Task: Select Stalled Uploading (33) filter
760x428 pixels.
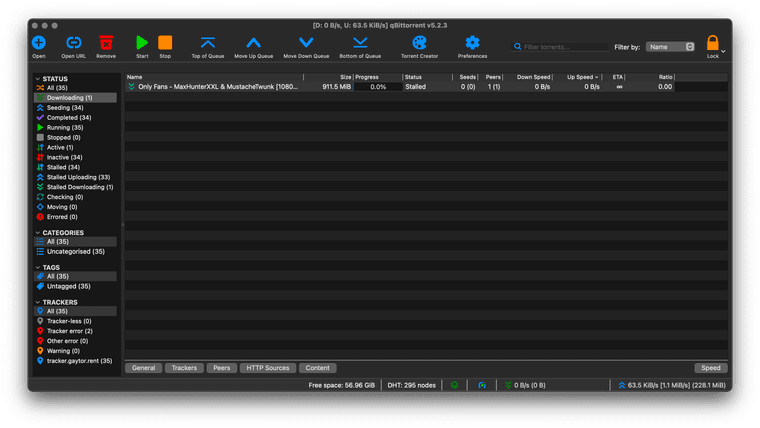Action: click(75, 177)
